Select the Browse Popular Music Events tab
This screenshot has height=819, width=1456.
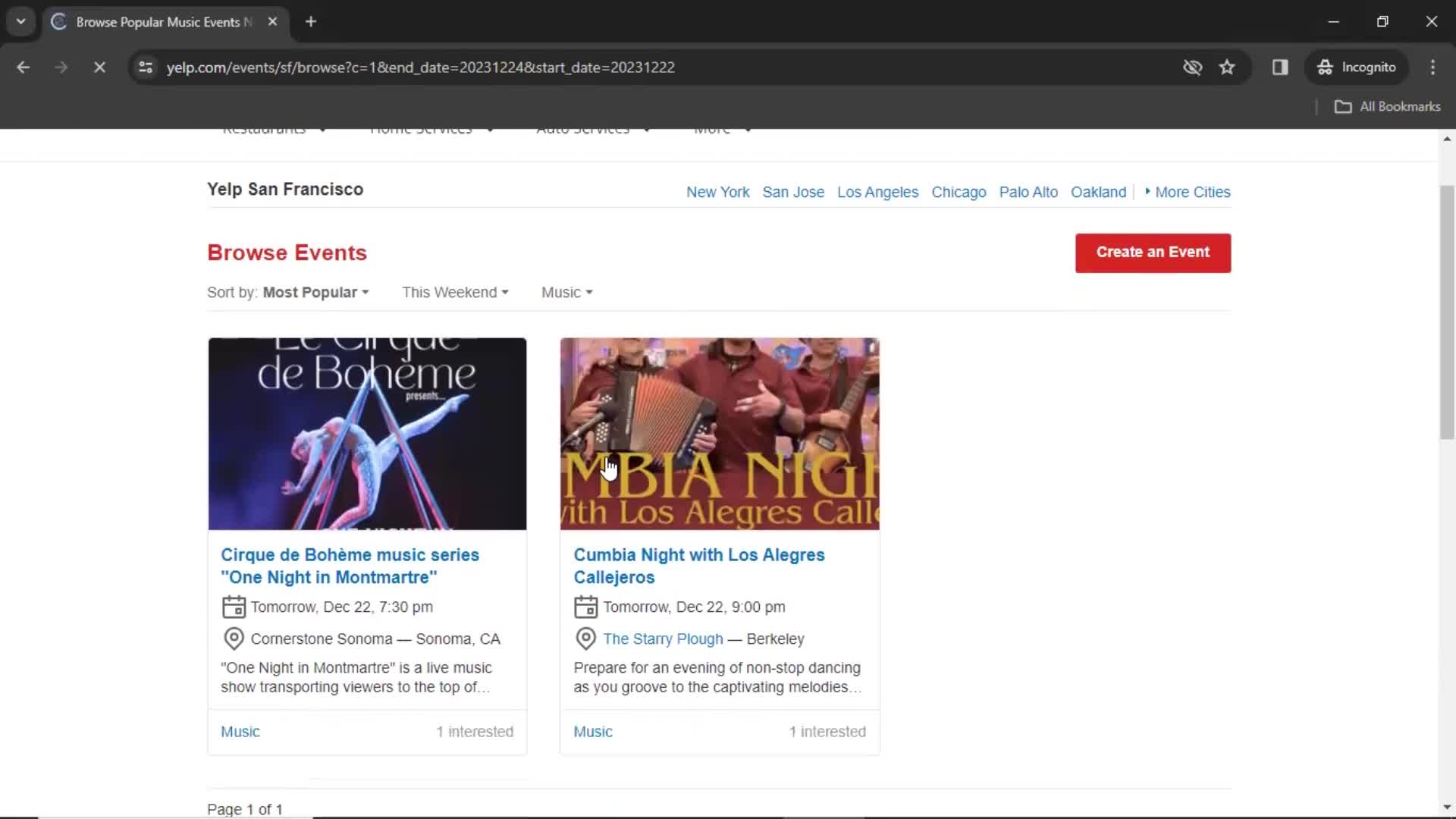(165, 22)
